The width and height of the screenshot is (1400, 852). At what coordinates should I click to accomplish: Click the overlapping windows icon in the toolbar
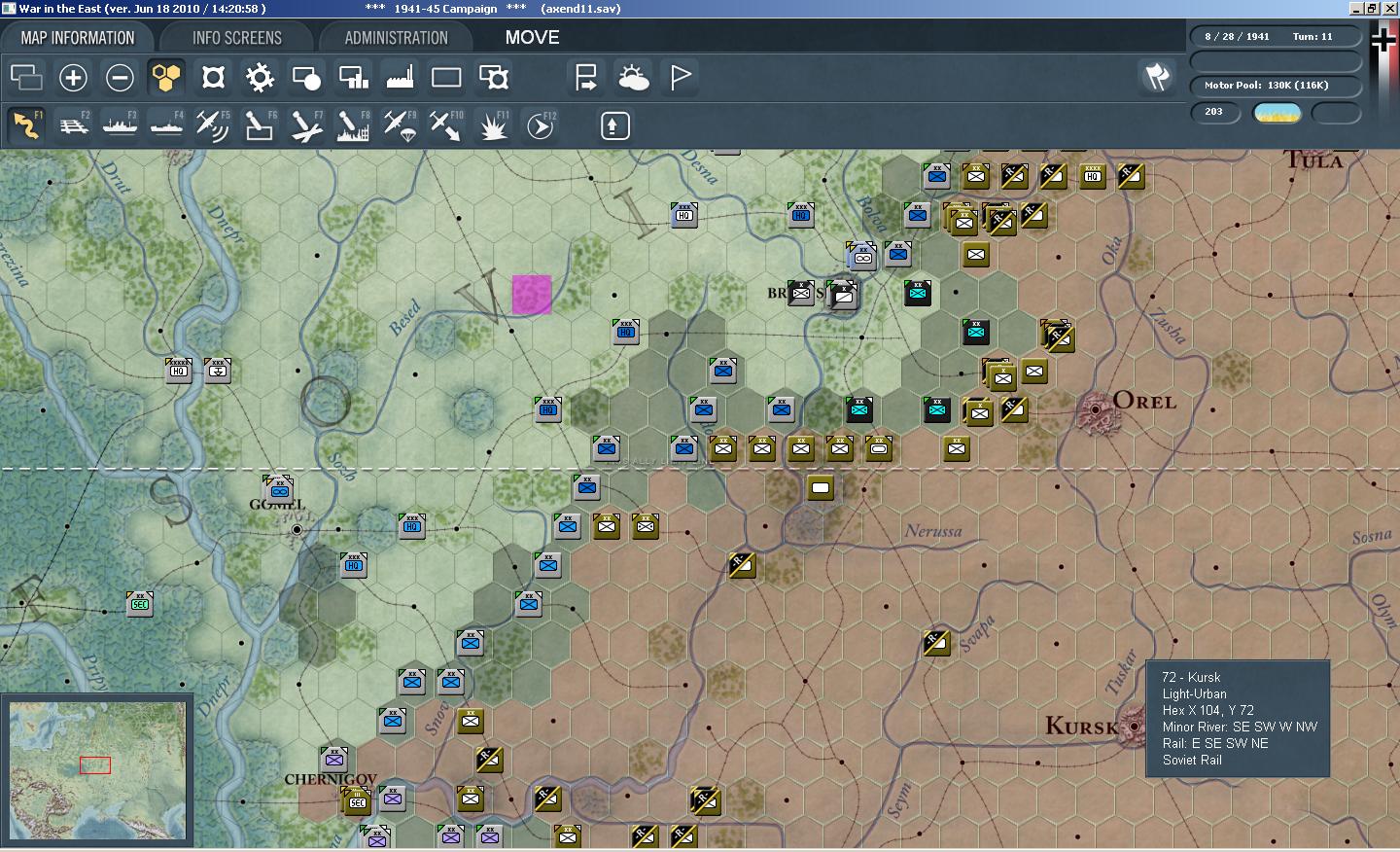click(26, 77)
